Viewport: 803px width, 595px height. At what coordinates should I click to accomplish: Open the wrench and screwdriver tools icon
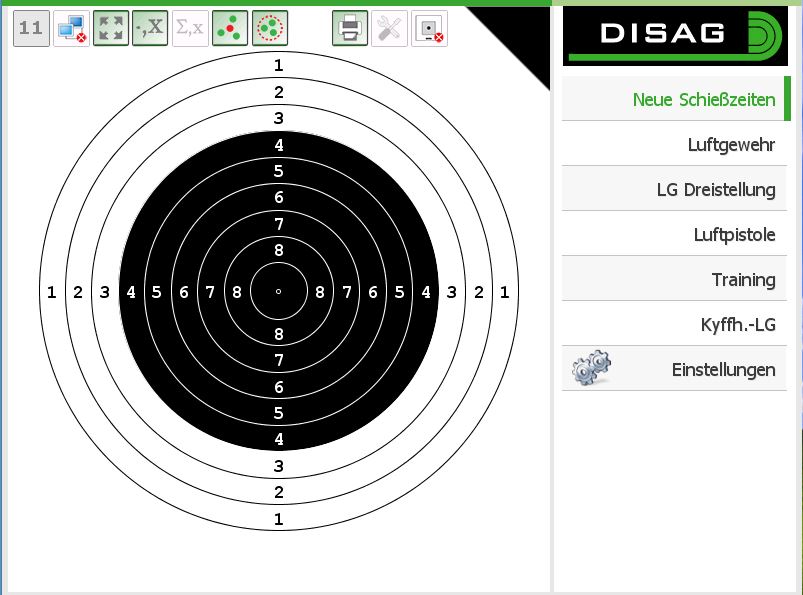tap(389, 28)
